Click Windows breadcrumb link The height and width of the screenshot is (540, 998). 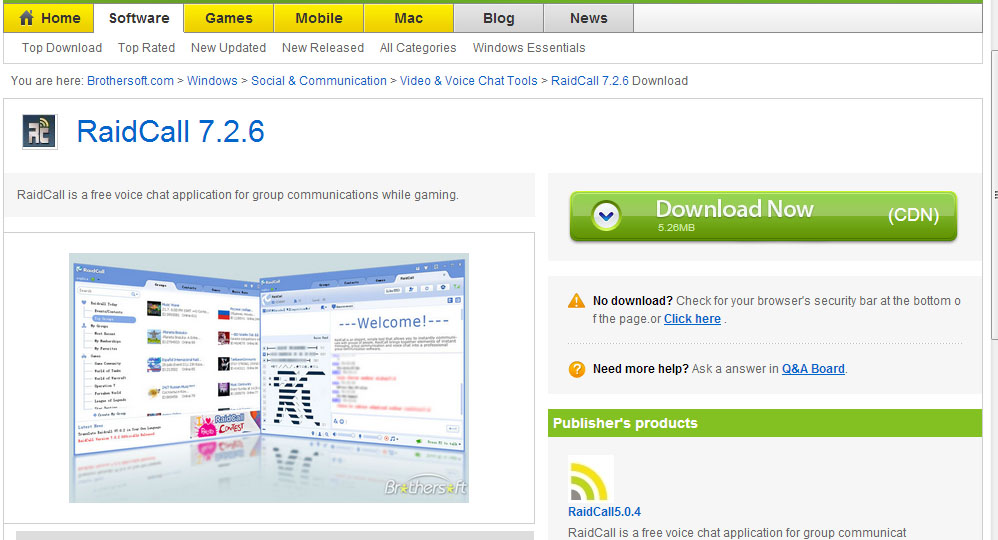pyautogui.click(x=212, y=81)
